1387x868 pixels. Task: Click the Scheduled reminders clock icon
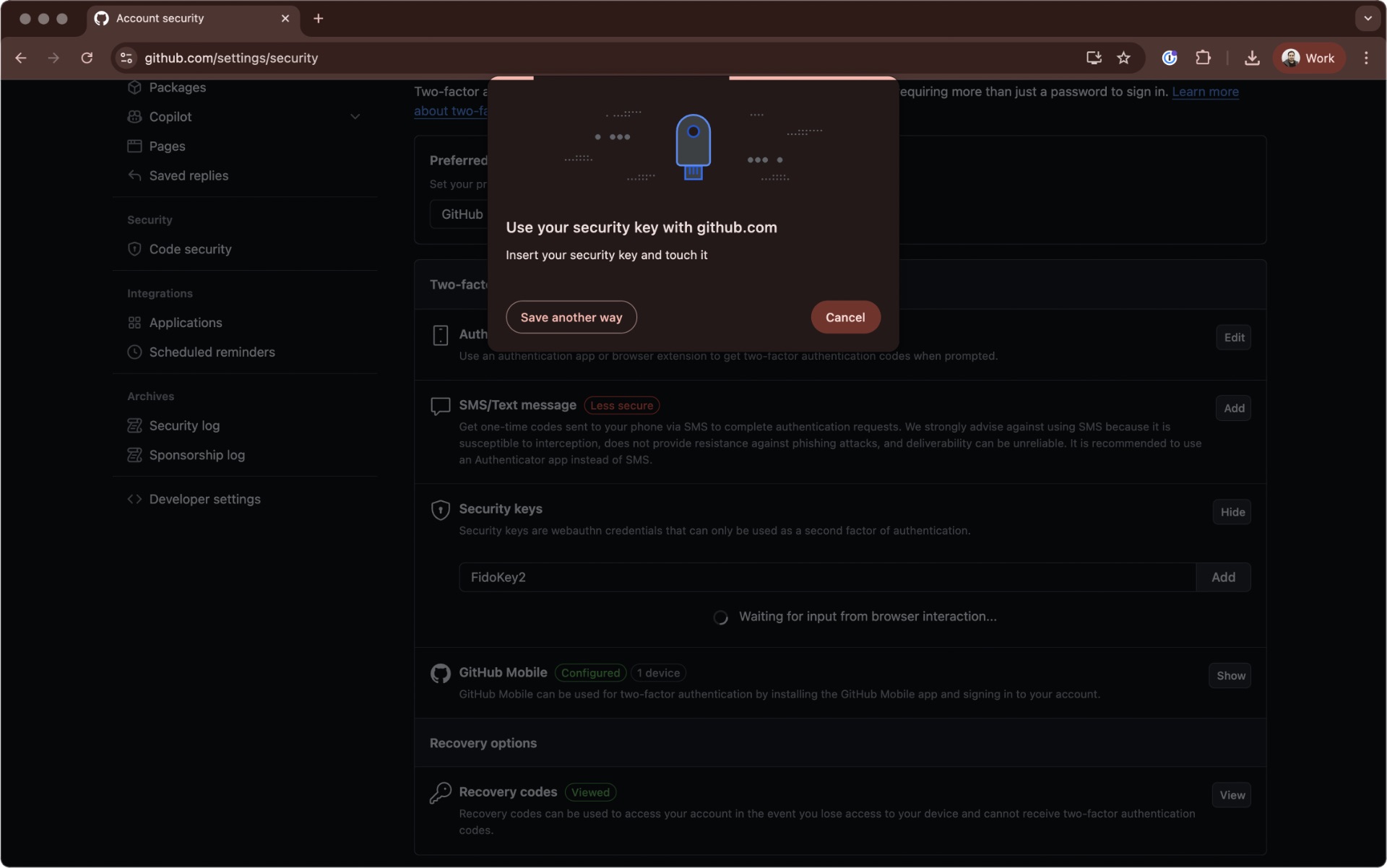pyautogui.click(x=134, y=352)
